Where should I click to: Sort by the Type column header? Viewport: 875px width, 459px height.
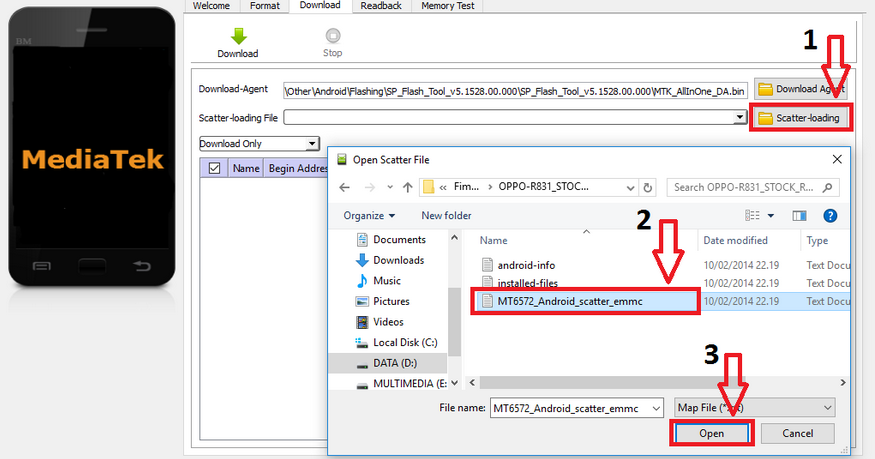coord(817,240)
